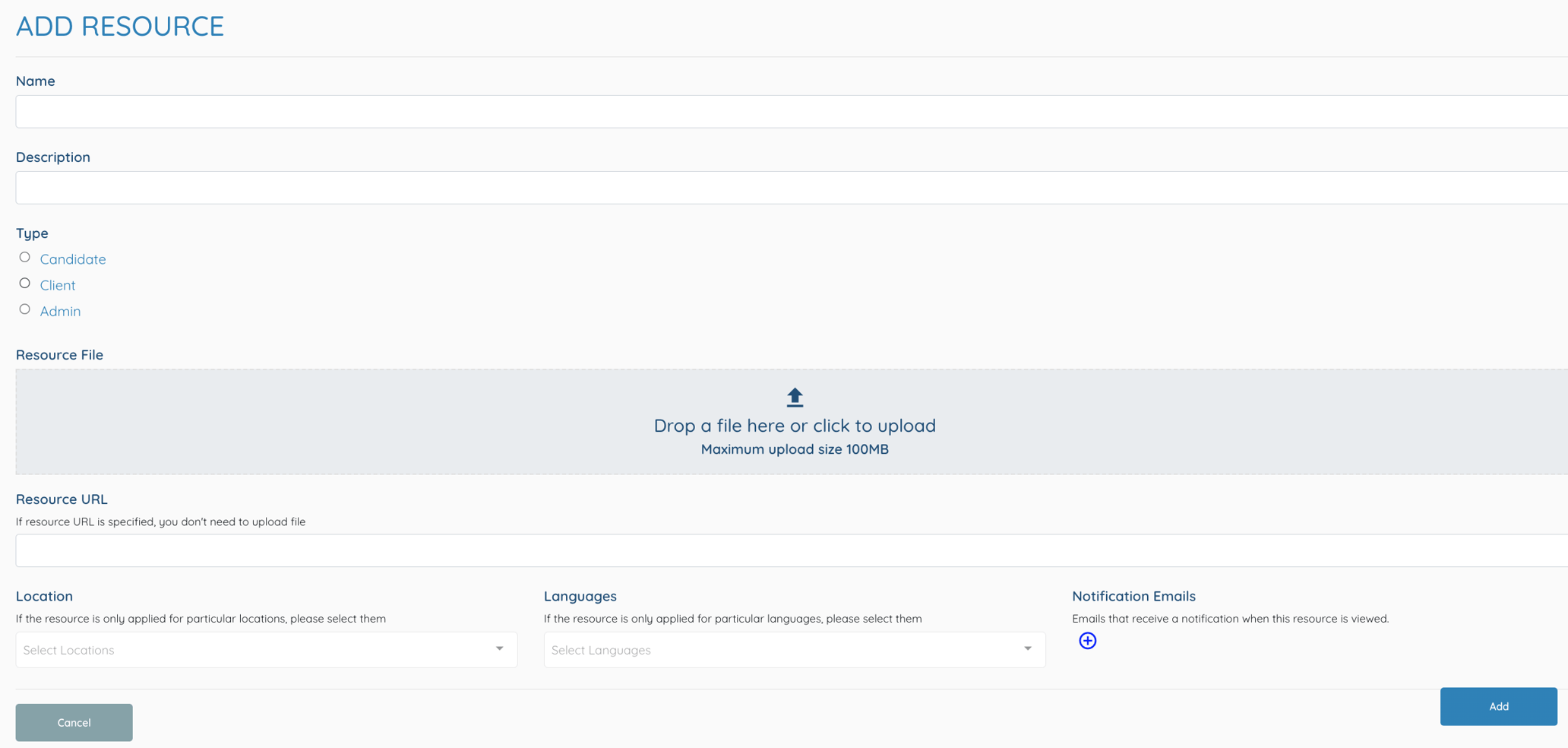The width and height of the screenshot is (1568, 748).
Task: Click the Add button to submit the resource
Action: (x=1498, y=706)
